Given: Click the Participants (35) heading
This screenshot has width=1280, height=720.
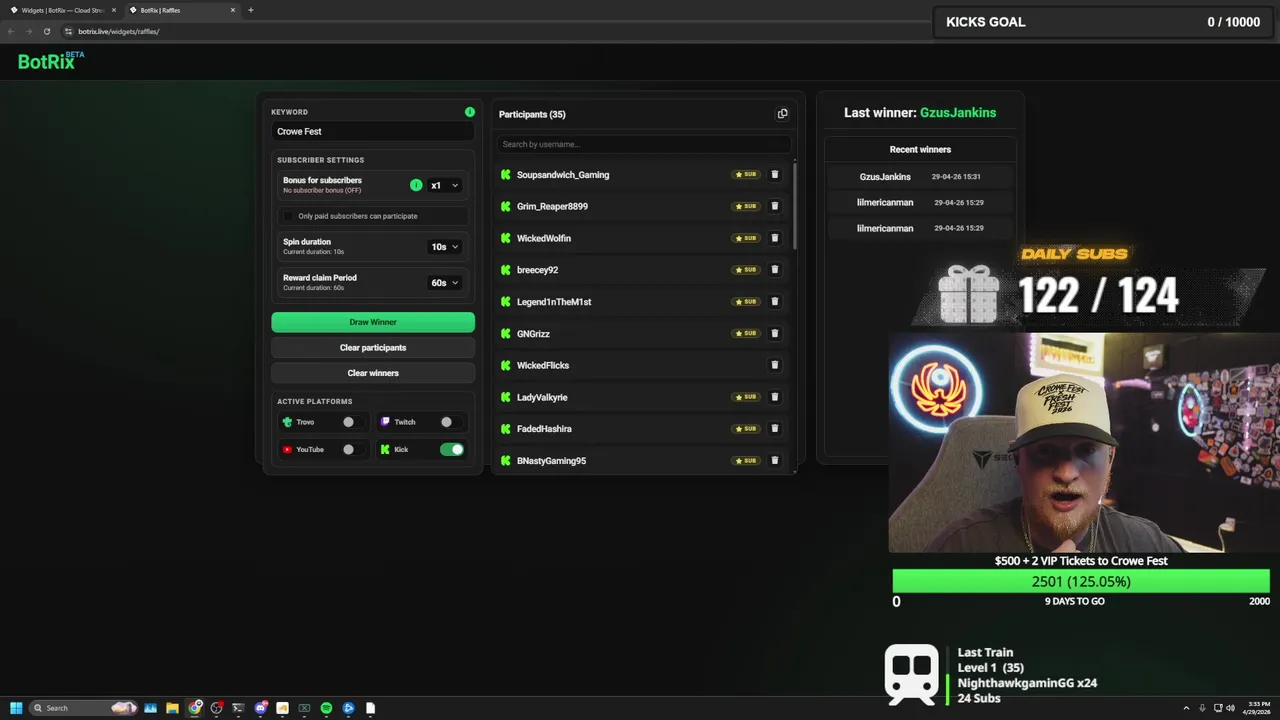Looking at the screenshot, I should pyautogui.click(x=532, y=114).
